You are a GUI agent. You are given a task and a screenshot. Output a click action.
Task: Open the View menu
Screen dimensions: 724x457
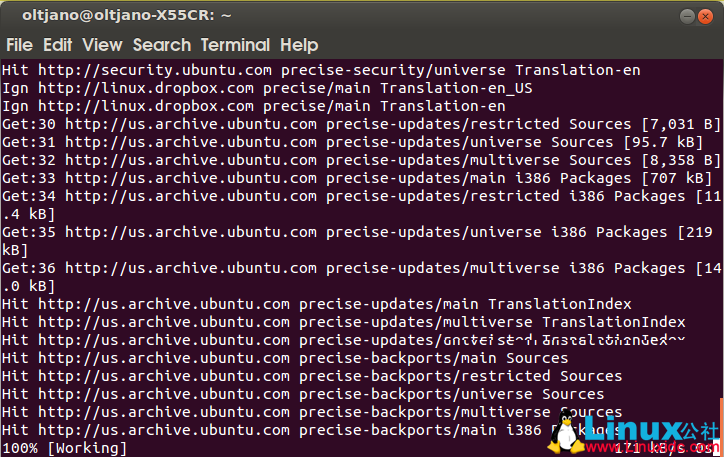(x=102, y=45)
